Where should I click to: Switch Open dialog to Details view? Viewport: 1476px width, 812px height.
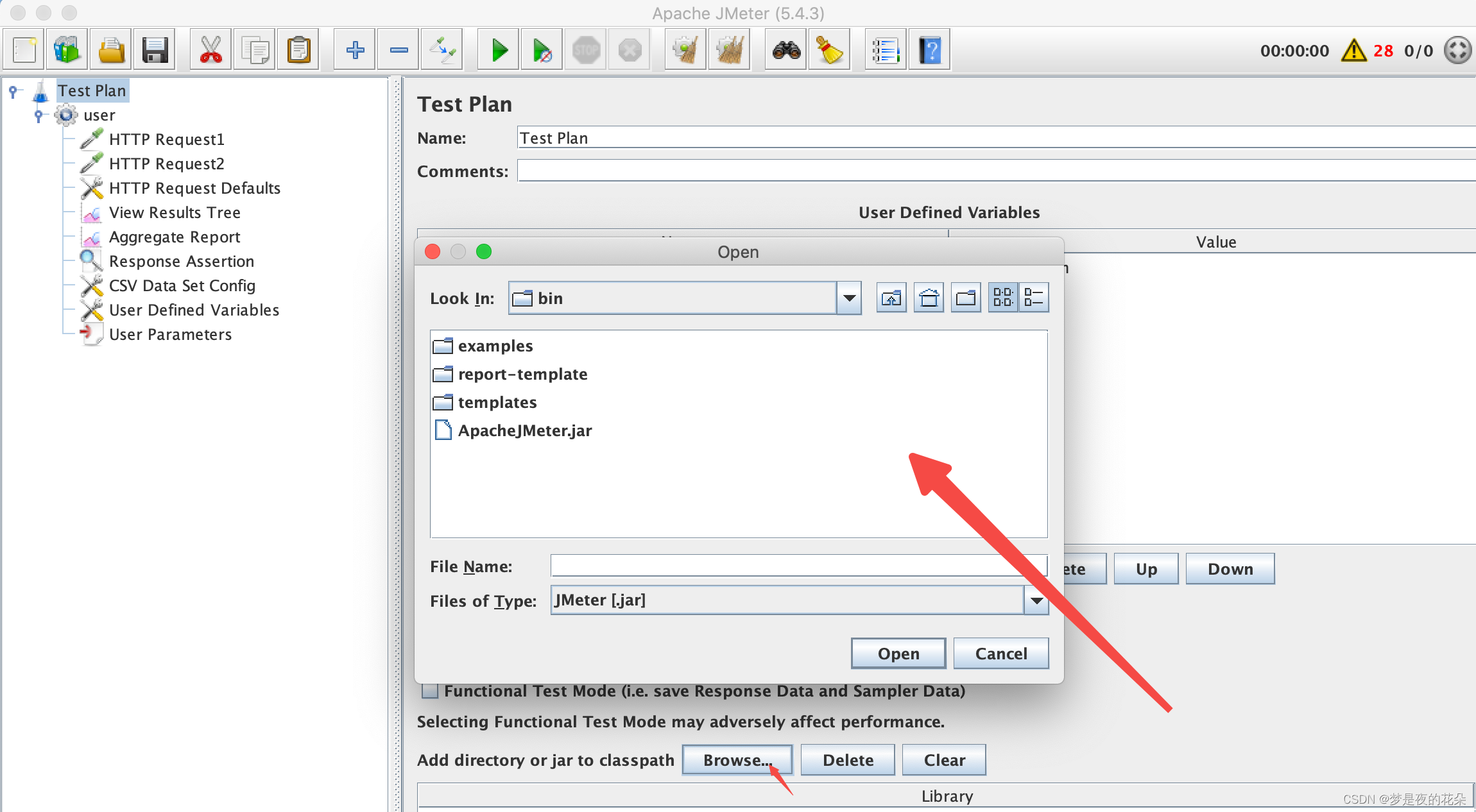coord(1034,298)
